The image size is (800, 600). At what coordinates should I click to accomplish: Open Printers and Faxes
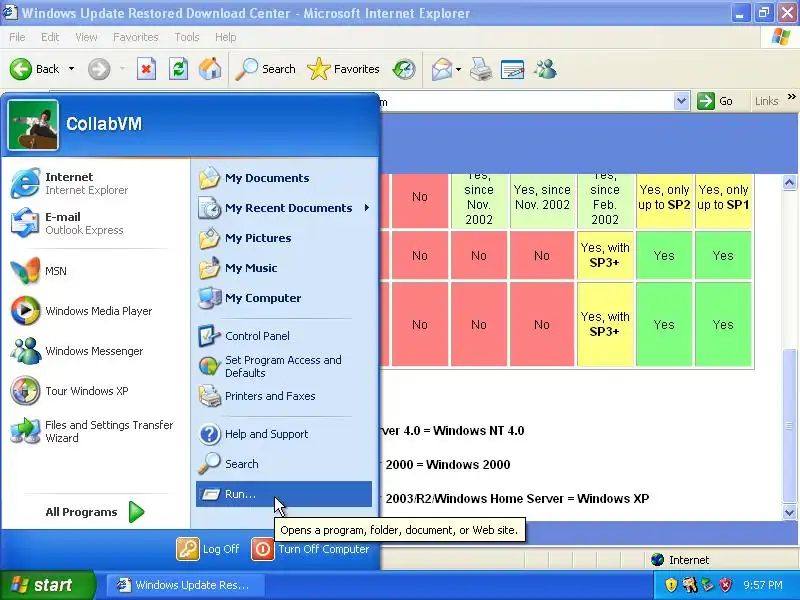point(284,396)
